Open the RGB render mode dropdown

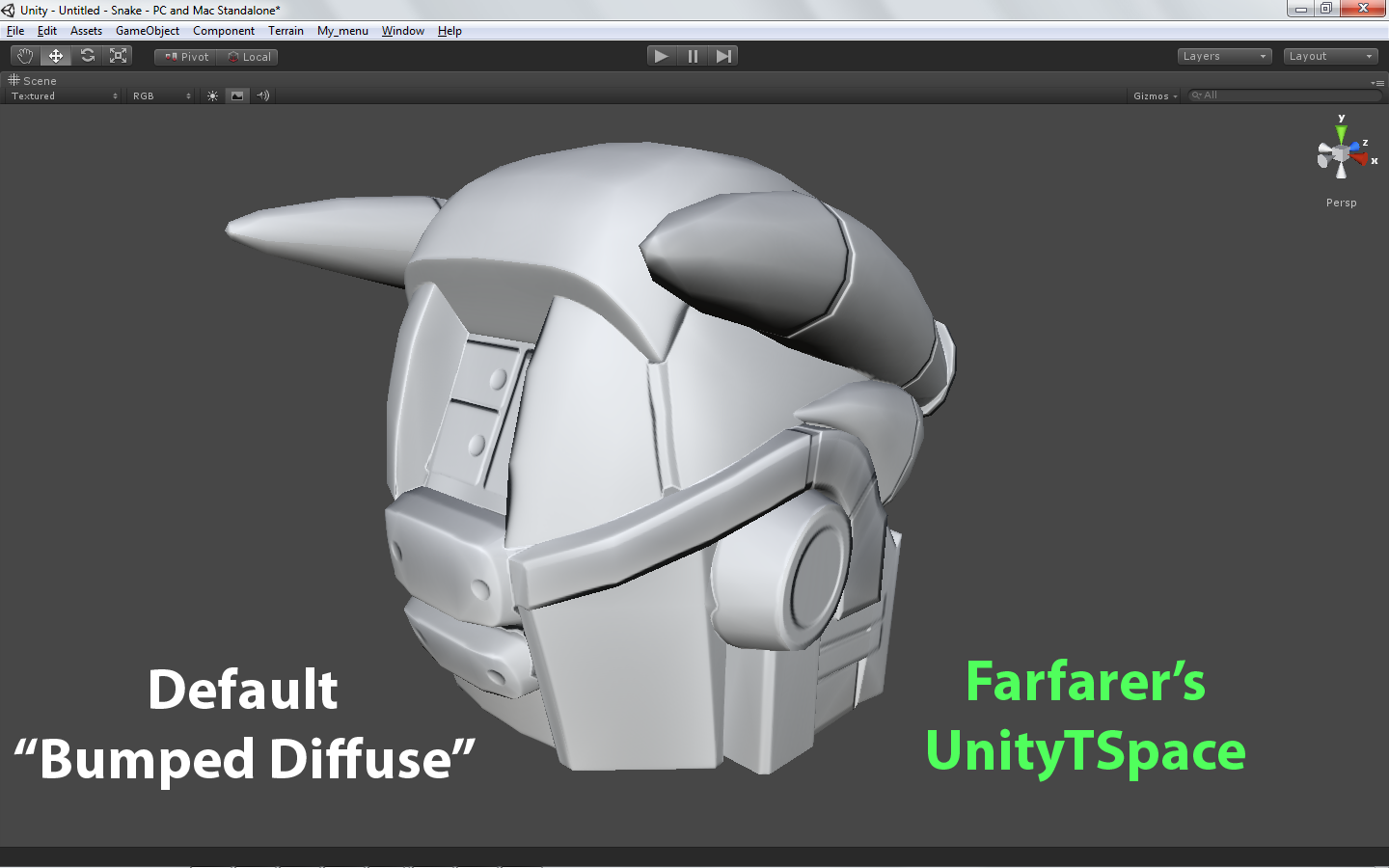click(x=162, y=95)
